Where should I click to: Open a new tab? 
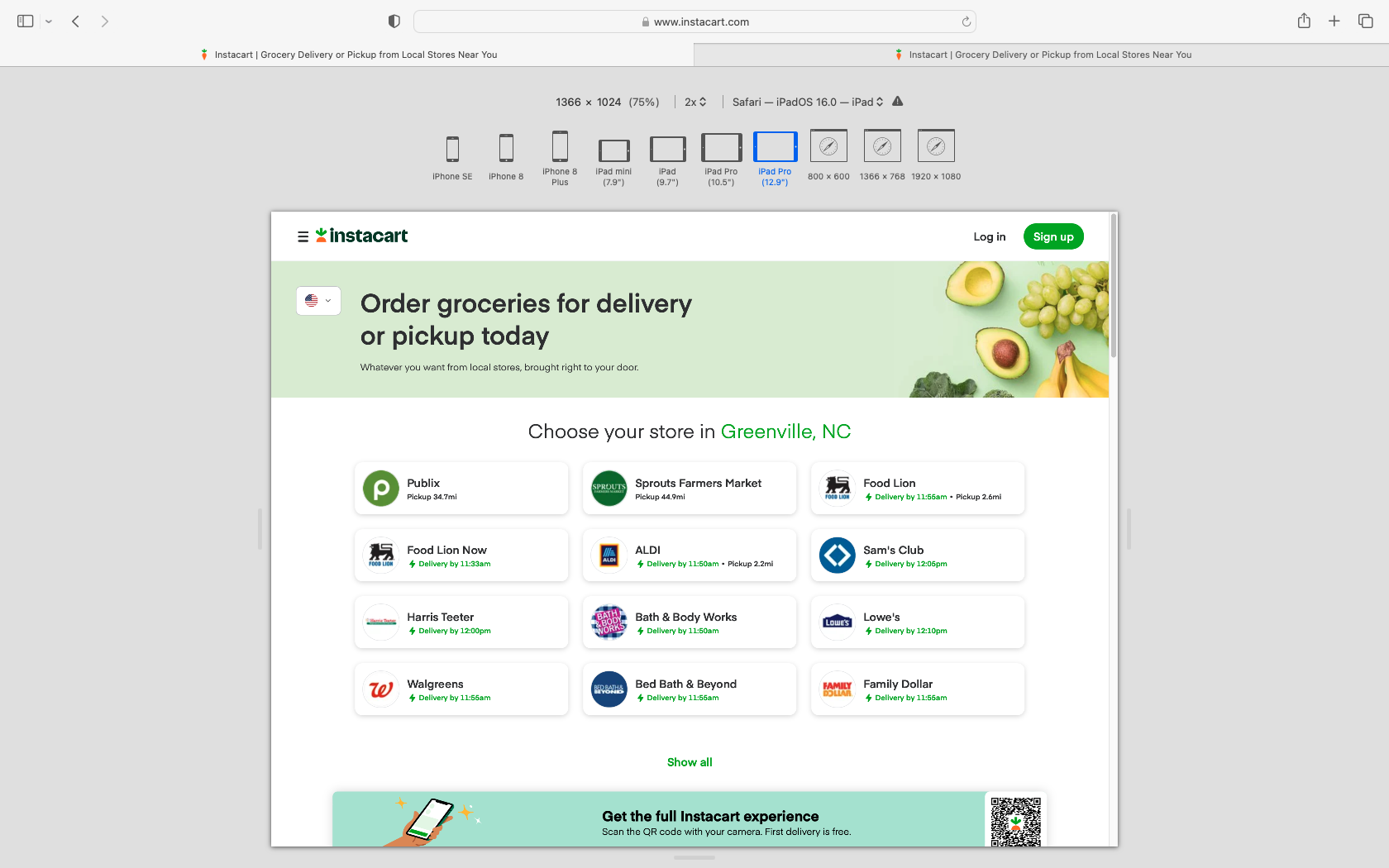(x=1334, y=21)
